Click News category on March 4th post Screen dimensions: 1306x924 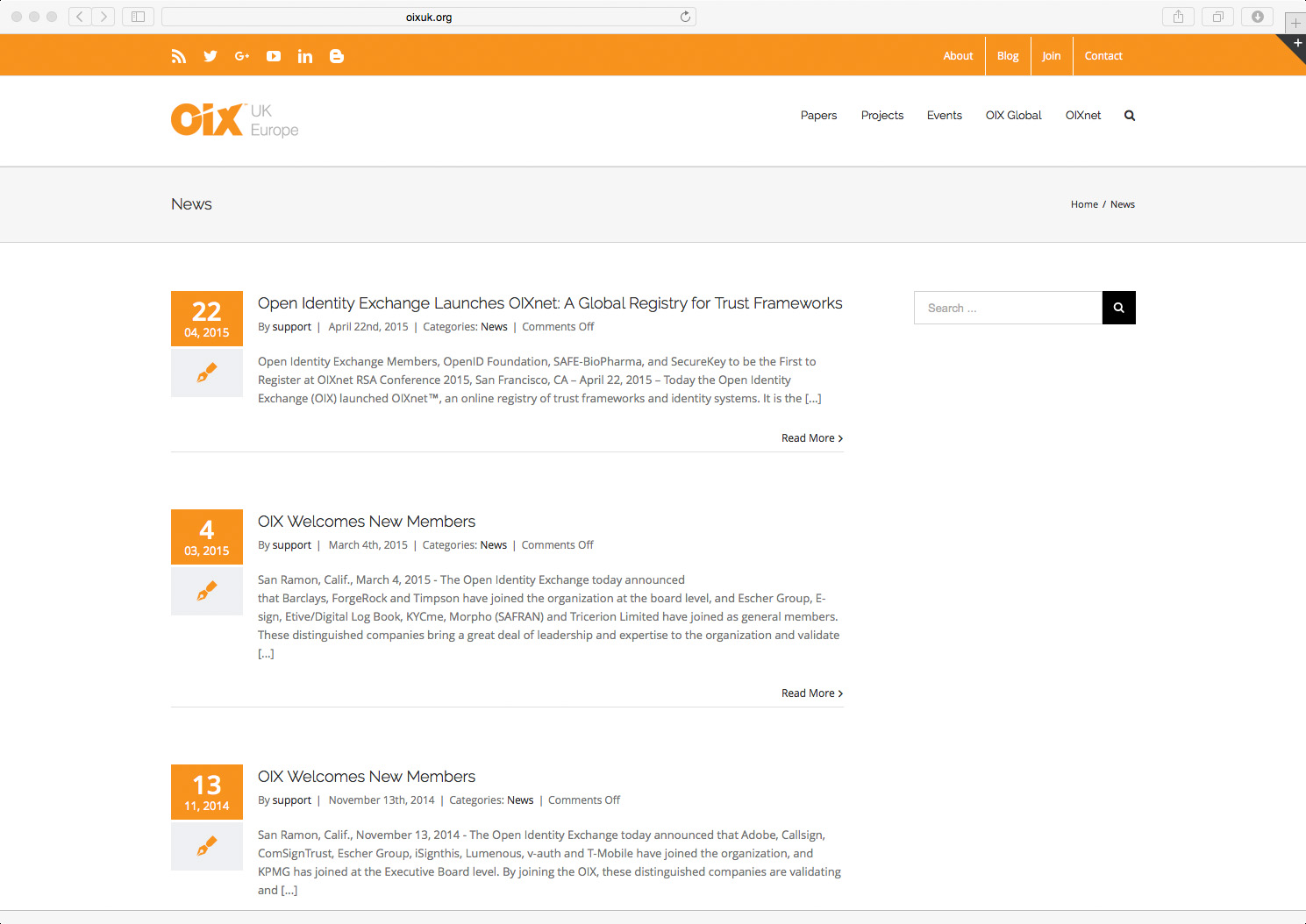click(494, 545)
